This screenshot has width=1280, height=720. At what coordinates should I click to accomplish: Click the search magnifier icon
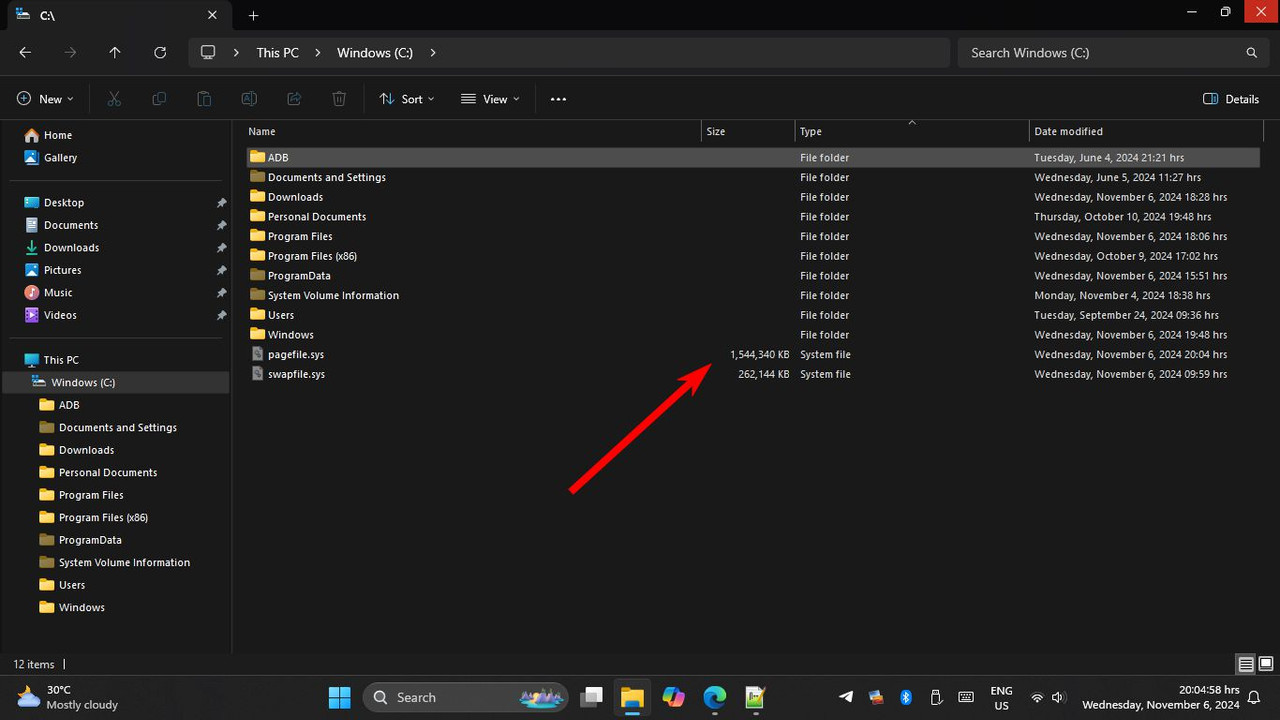pyautogui.click(x=1251, y=53)
